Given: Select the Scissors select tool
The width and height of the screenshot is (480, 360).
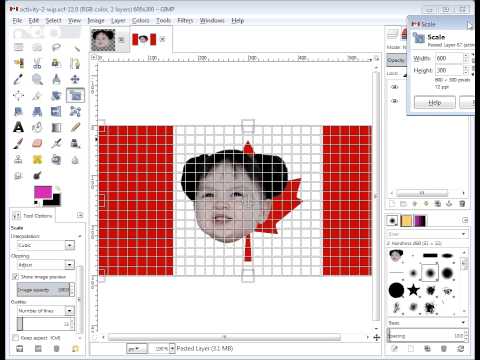Looking at the screenshot, I should (37, 63).
